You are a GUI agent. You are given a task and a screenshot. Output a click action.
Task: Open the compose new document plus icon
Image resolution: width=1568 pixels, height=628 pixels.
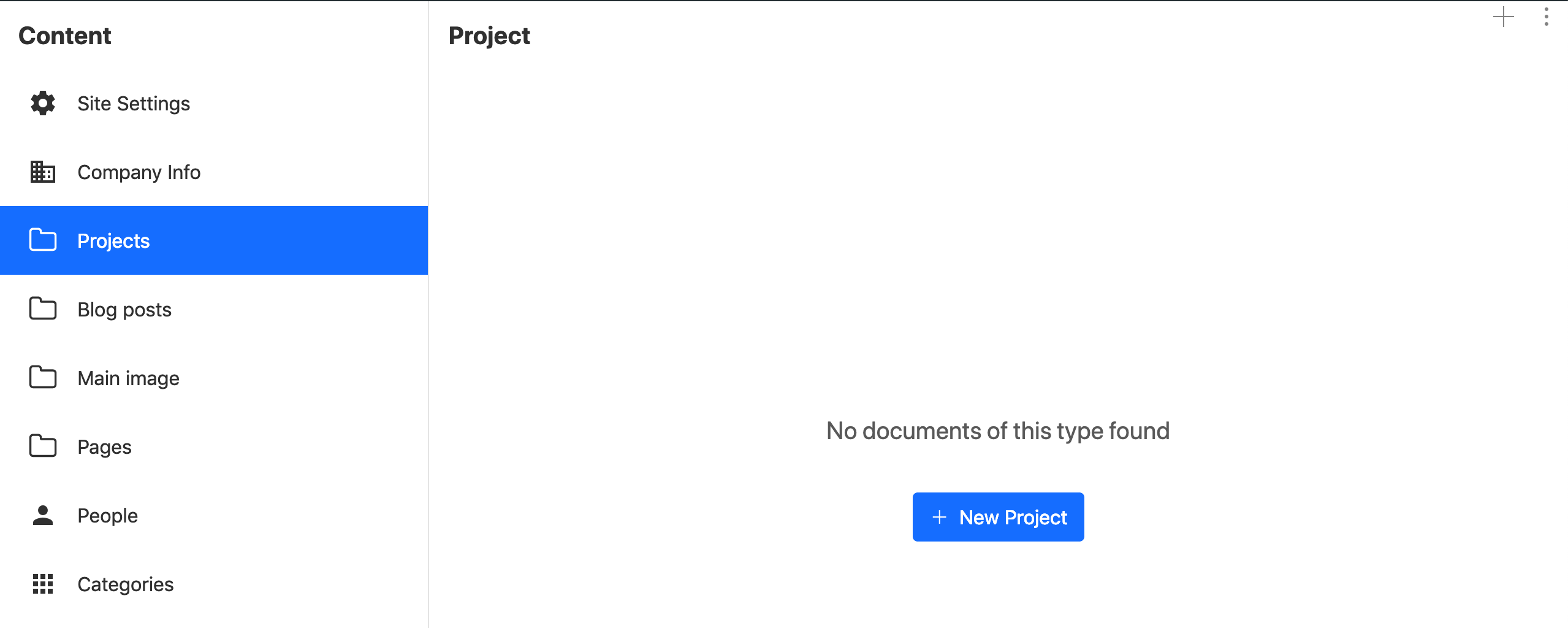1503,17
